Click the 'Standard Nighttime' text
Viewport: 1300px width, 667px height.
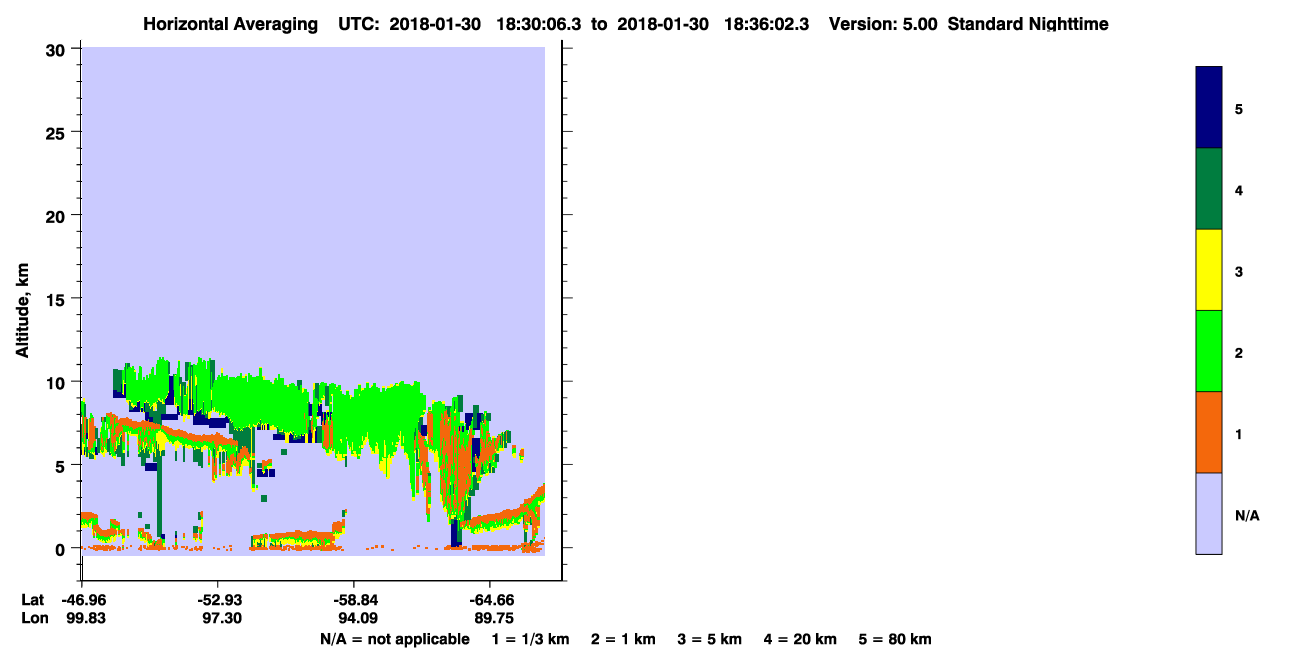1028,24
